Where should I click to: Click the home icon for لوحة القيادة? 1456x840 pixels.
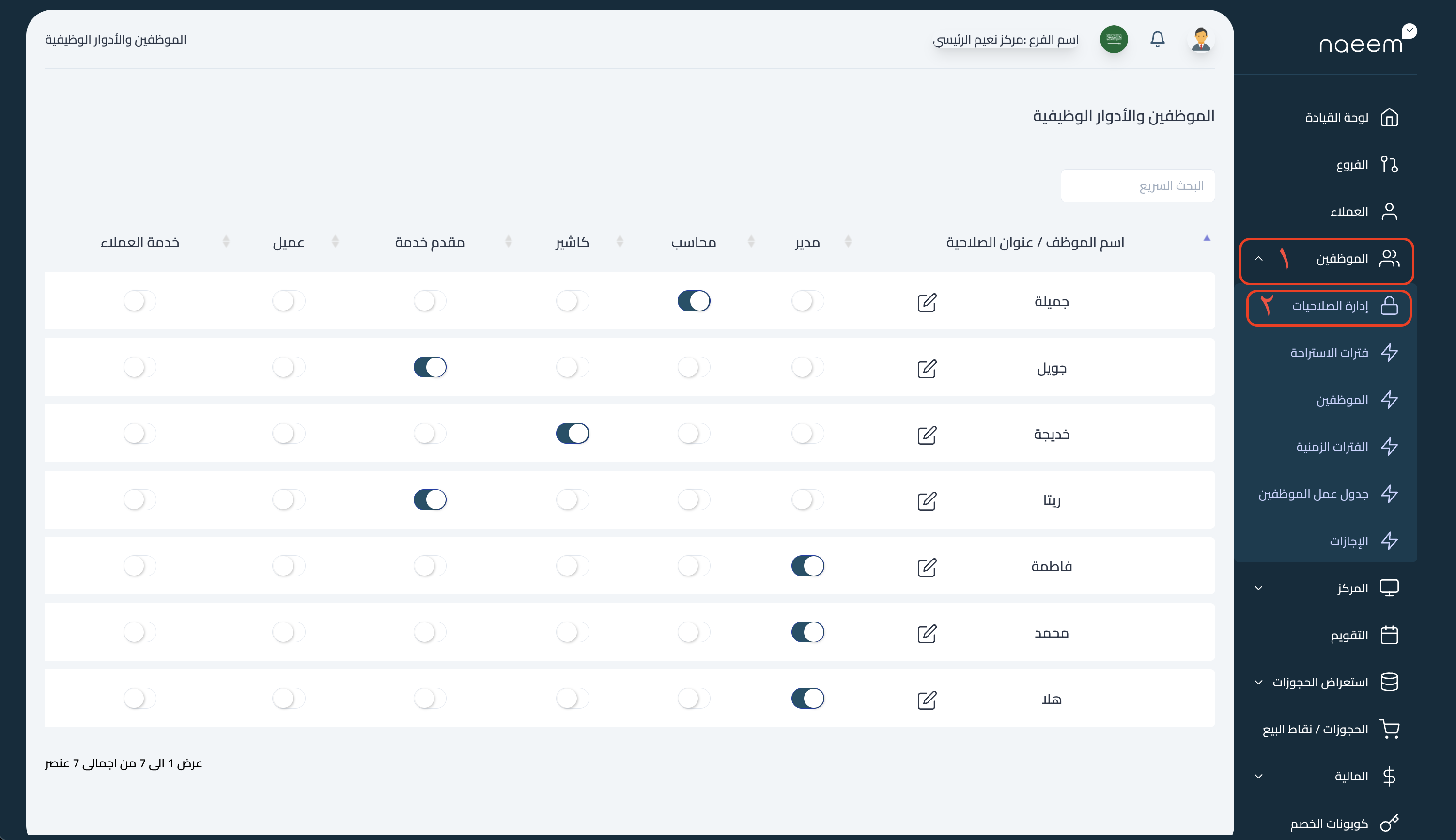point(1389,117)
